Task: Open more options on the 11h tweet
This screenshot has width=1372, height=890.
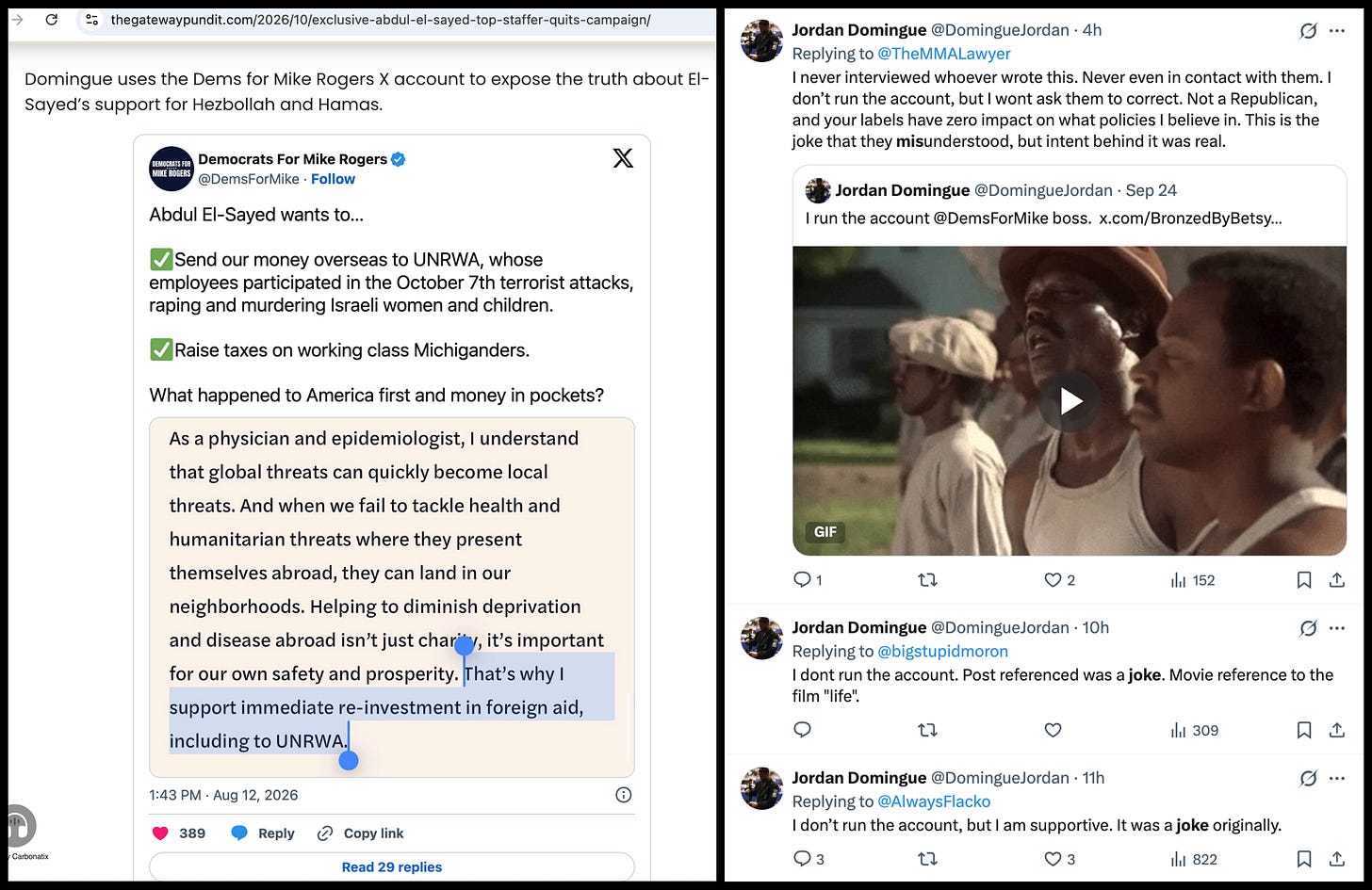Action: point(1337,778)
